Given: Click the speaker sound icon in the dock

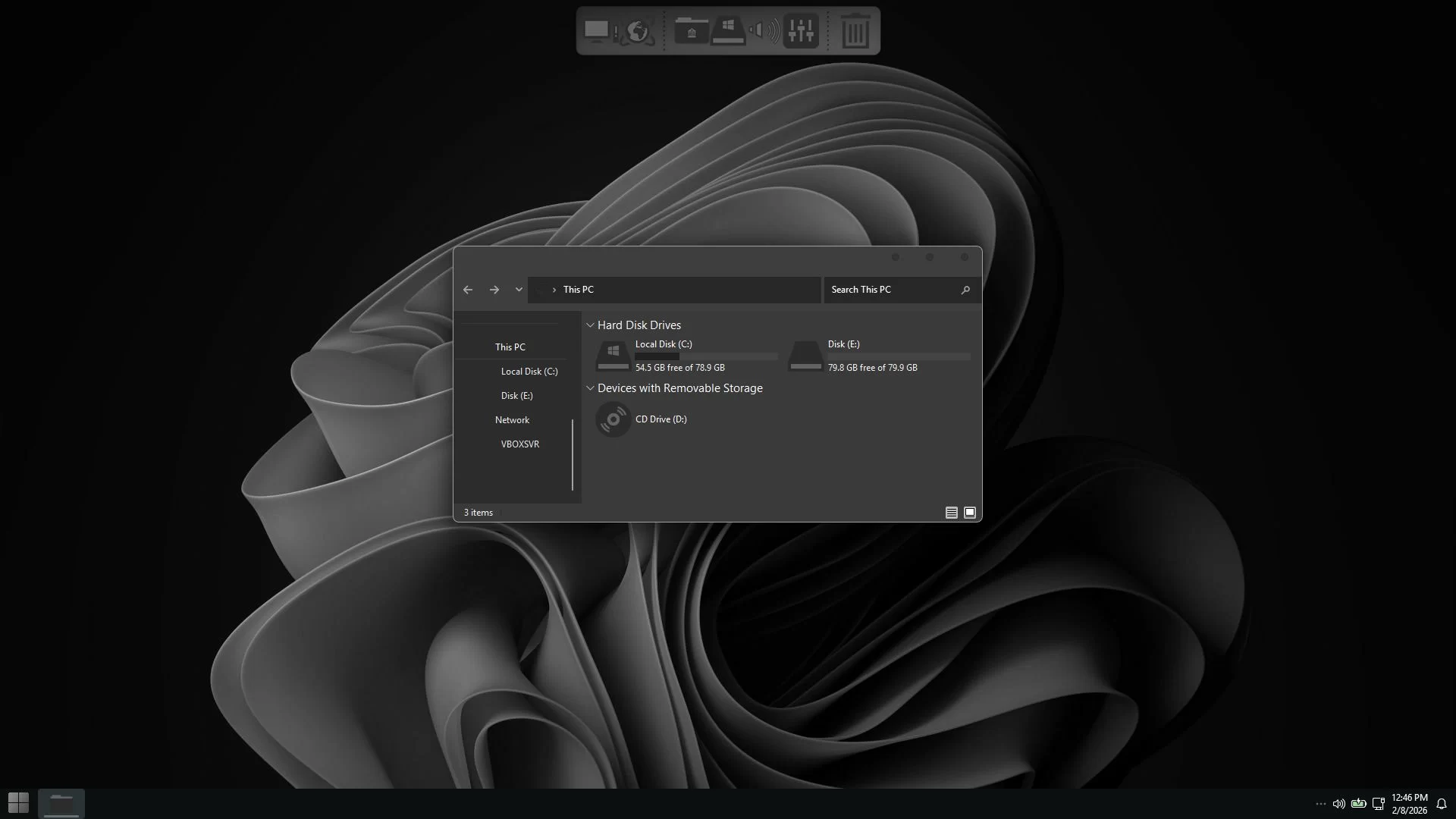Looking at the screenshot, I should click(764, 31).
